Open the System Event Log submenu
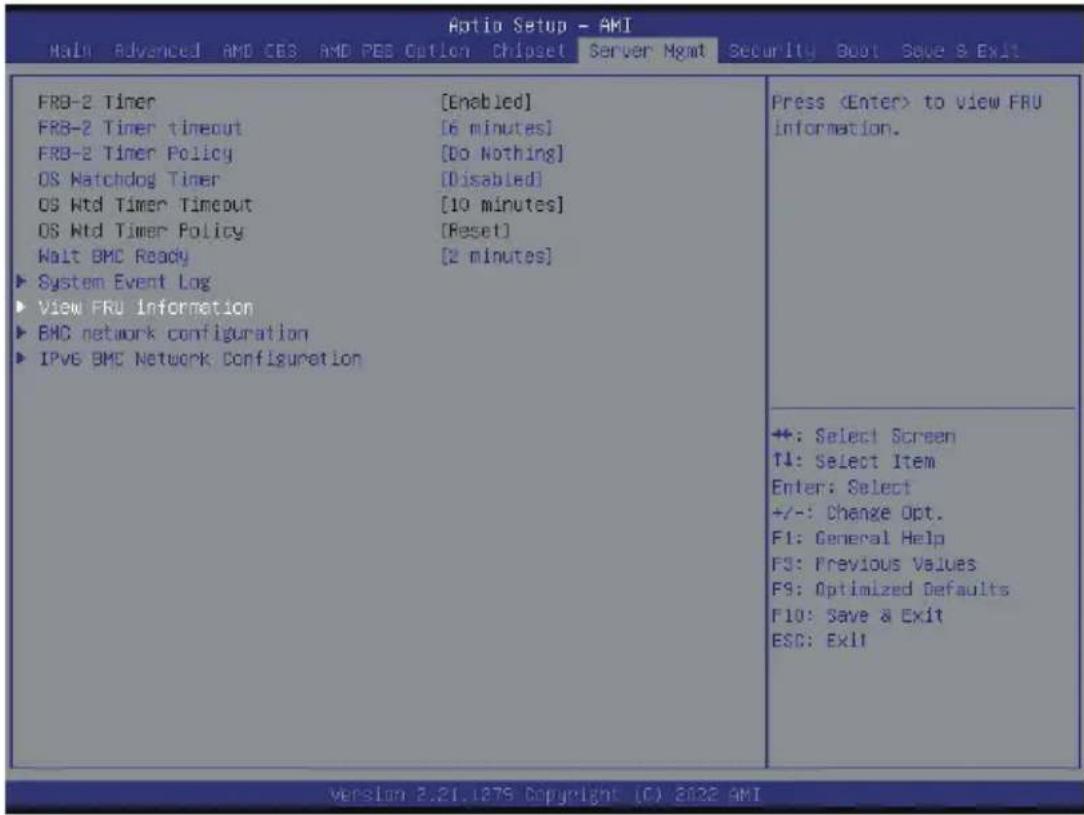 [124, 282]
